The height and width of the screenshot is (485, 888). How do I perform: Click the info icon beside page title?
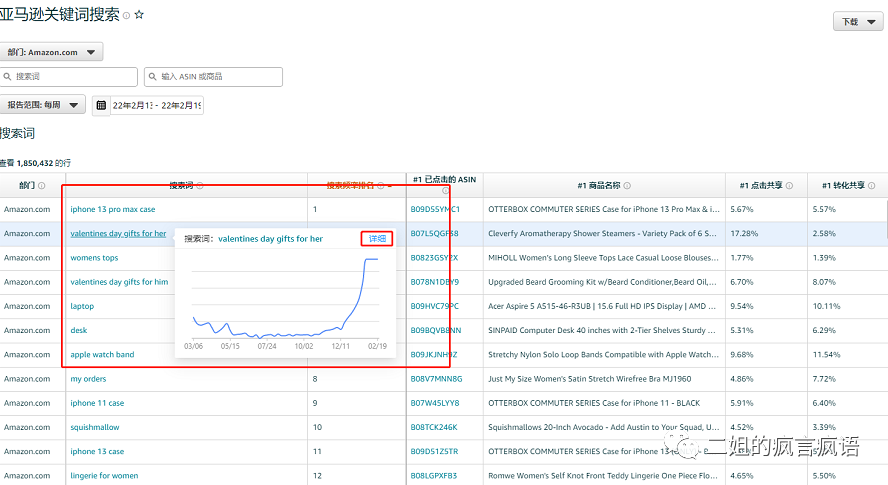[x=126, y=16]
